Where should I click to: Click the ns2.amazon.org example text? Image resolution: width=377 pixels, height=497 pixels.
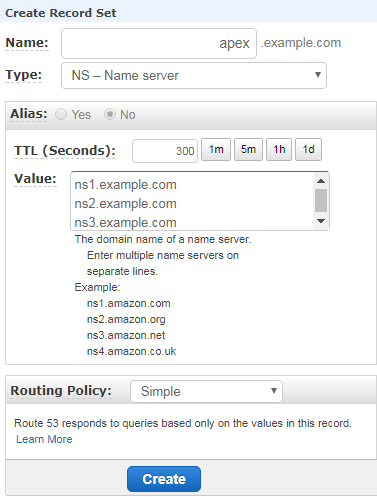click(x=126, y=319)
